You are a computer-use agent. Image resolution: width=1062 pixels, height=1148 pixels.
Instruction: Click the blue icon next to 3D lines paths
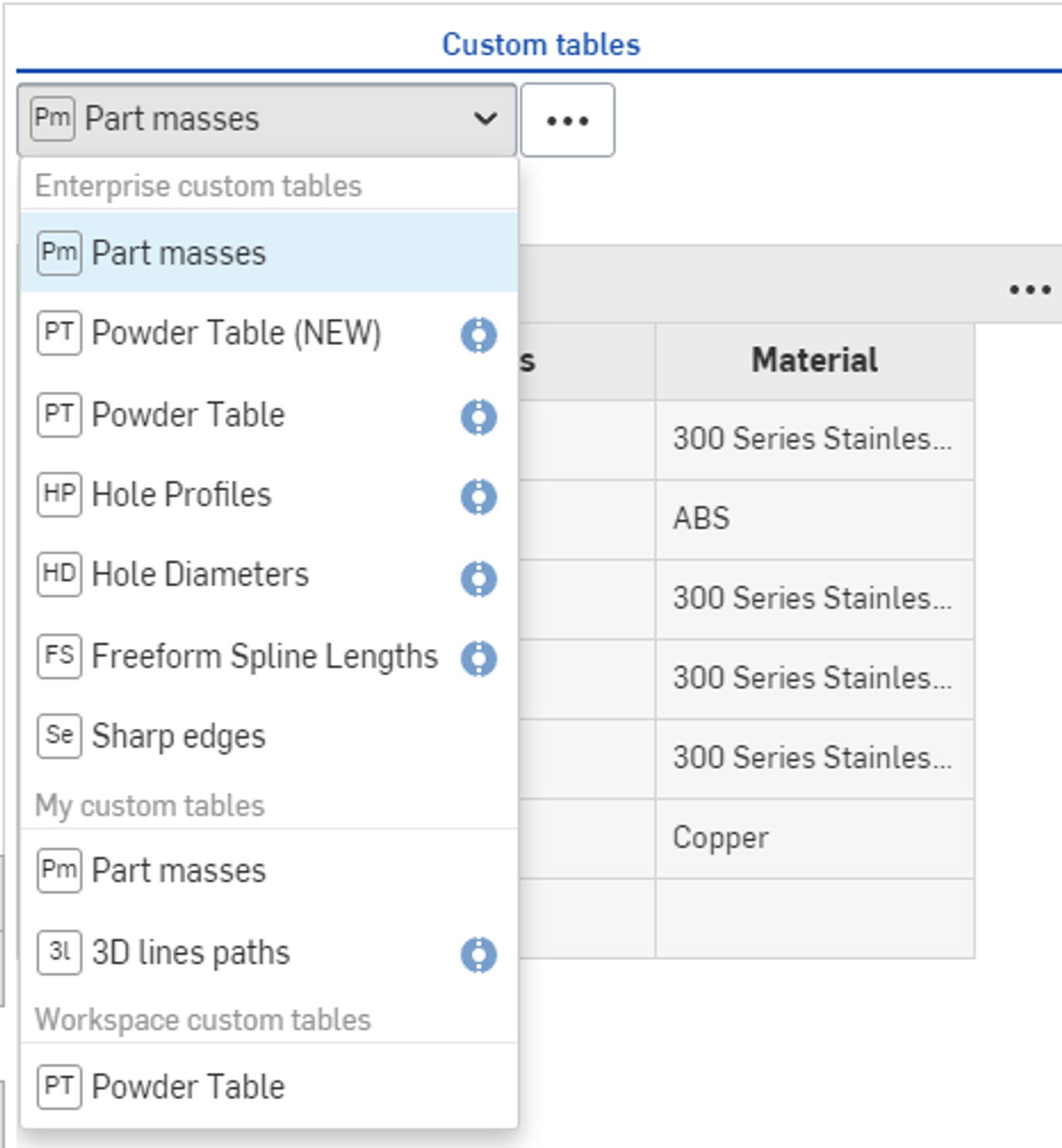click(479, 954)
